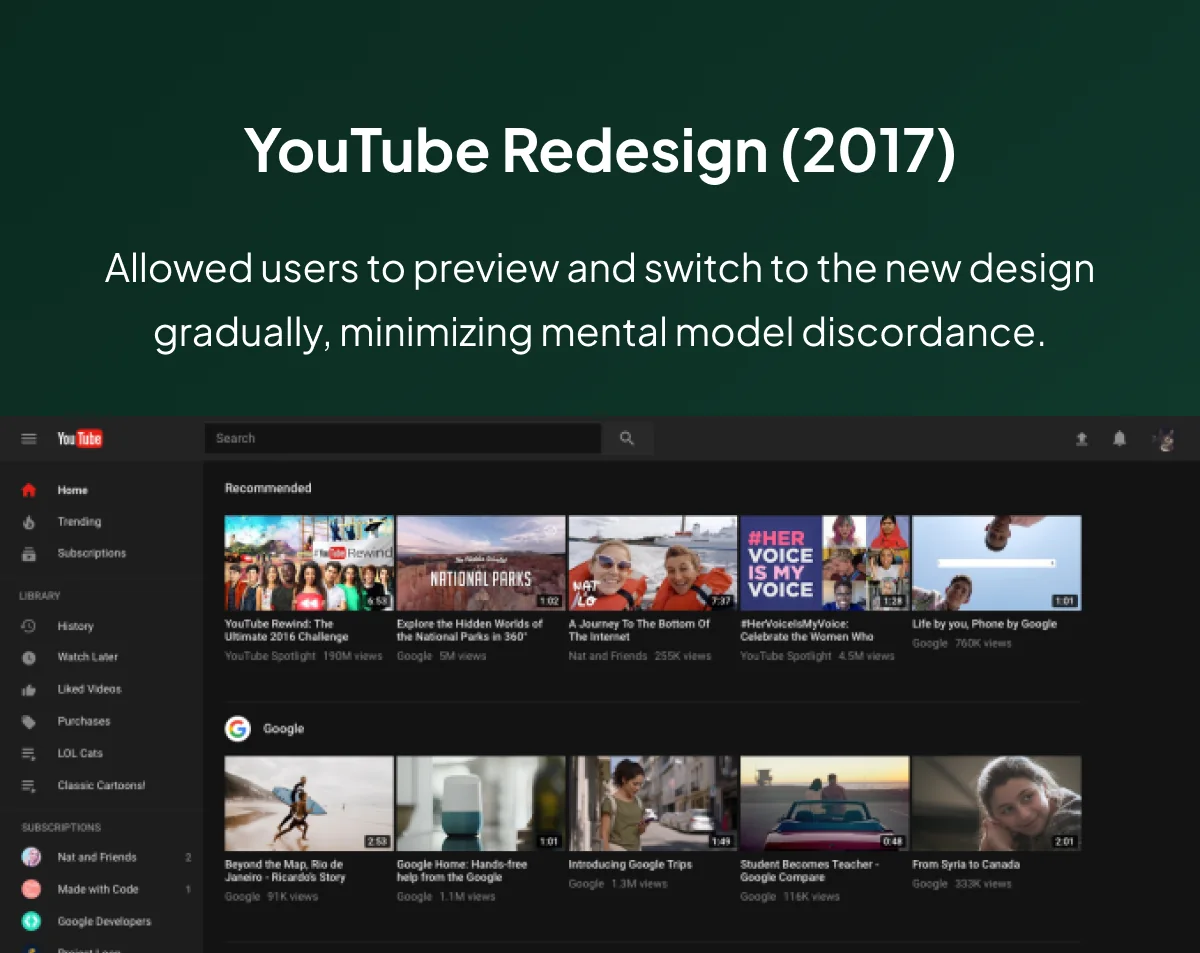Open the notifications bell
The image size is (1200, 953).
[1120, 439]
